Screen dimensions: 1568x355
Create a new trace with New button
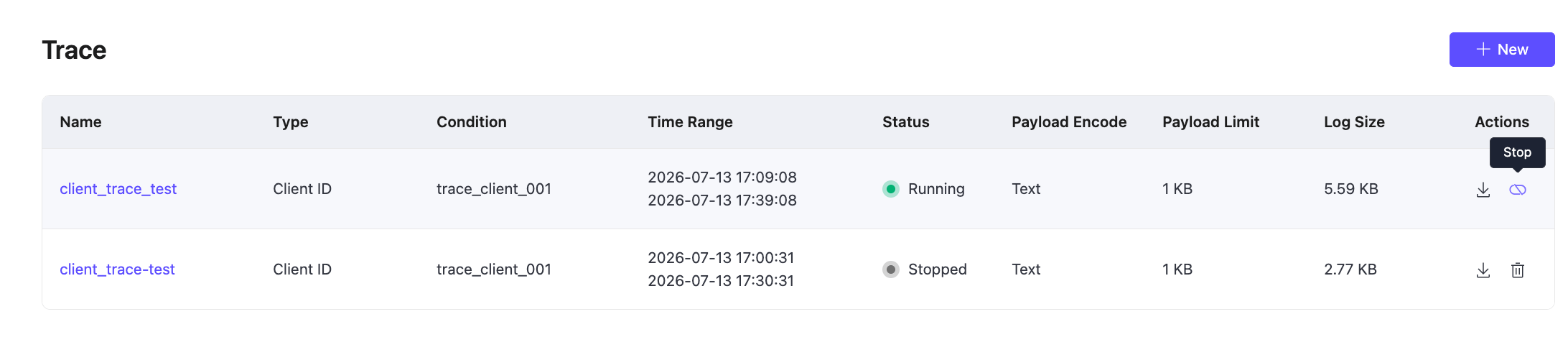click(1501, 50)
